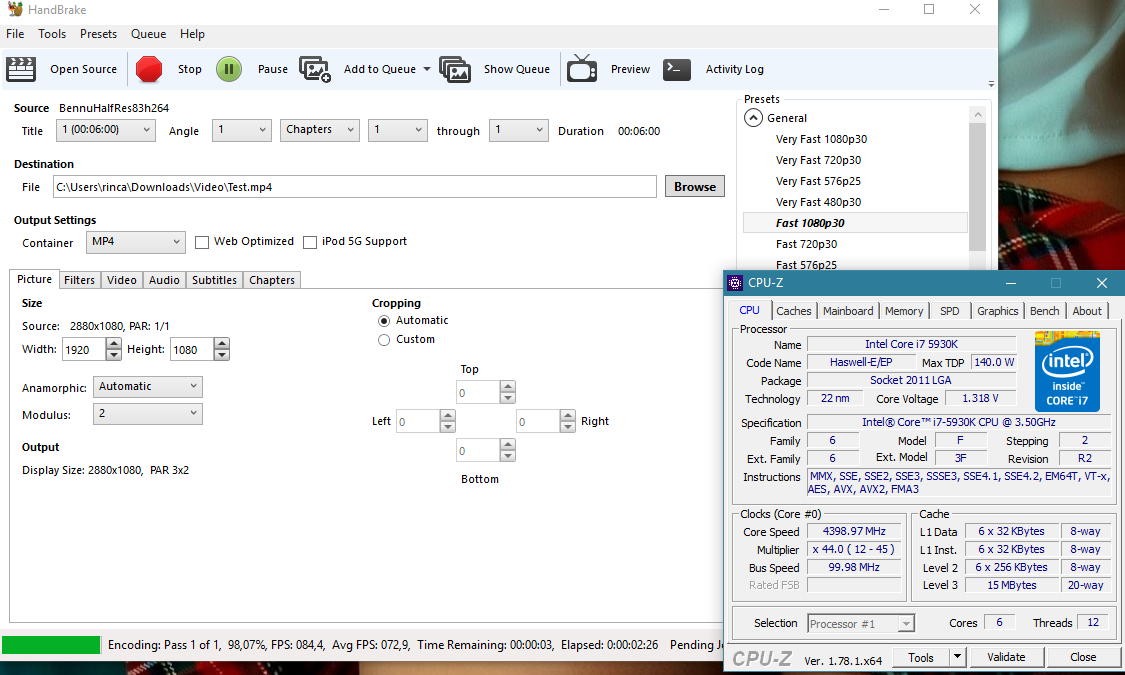This screenshot has width=1125, height=675.
Task: Click Browse destination button
Action: (x=695, y=187)
